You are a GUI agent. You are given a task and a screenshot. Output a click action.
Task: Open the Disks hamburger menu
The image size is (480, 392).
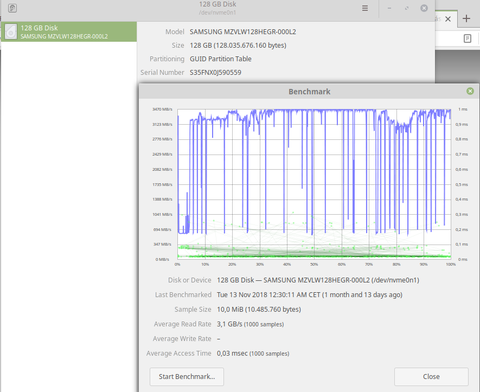[x=365, y=8]
